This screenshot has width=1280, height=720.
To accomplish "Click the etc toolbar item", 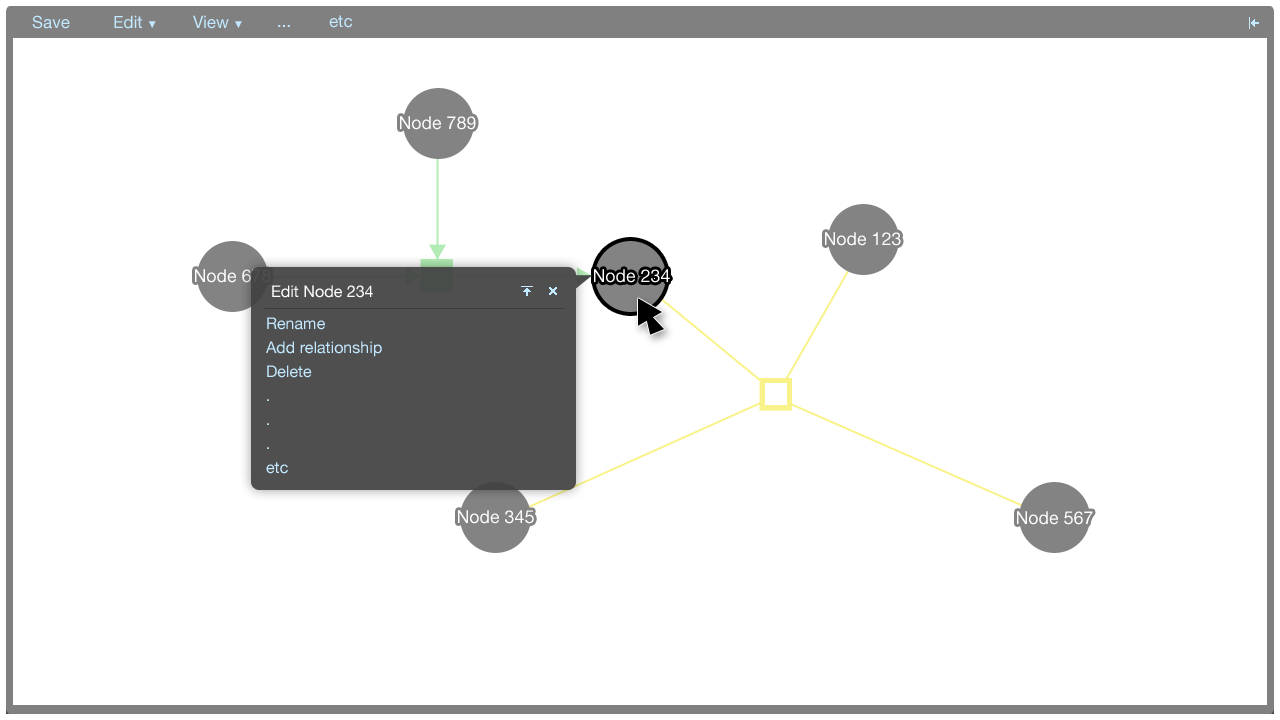I will pyautogui.click(x=340, y=22).
